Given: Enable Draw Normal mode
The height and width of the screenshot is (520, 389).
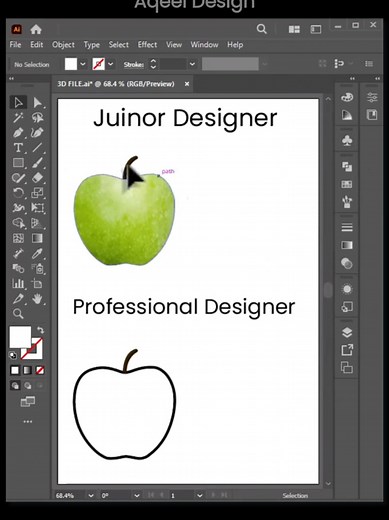Looking at the screenshot, I should (x=15, y=386).
